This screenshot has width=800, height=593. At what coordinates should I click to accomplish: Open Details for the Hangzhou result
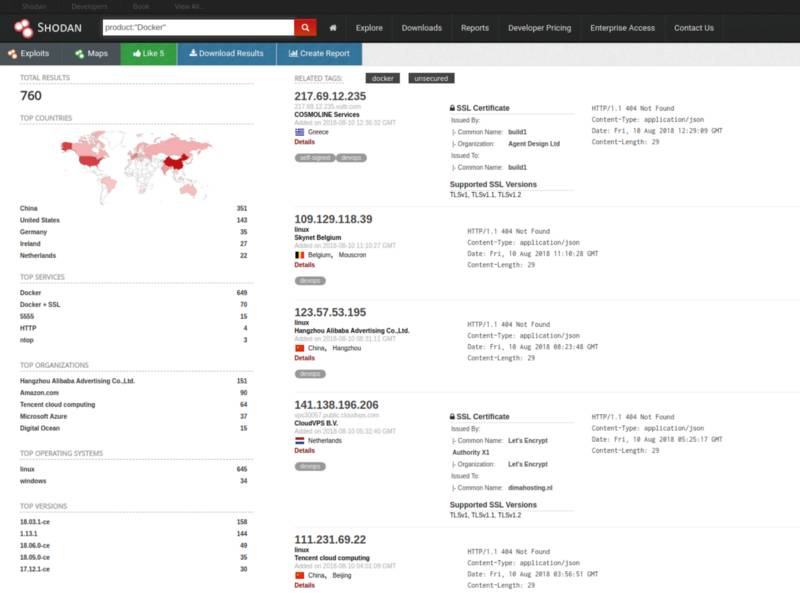click(x=305, y=358)
